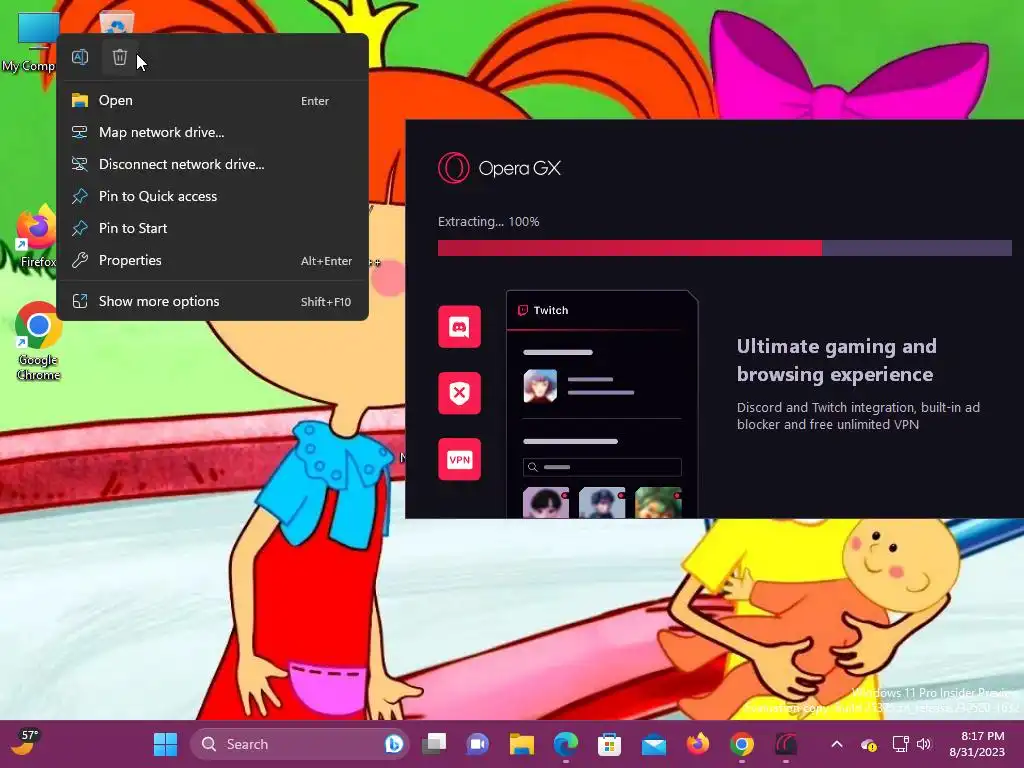The width and height of the screenshot is (1024, 768).
Task: Click the Delete trash icon in context menu
Action: point(120,57)
